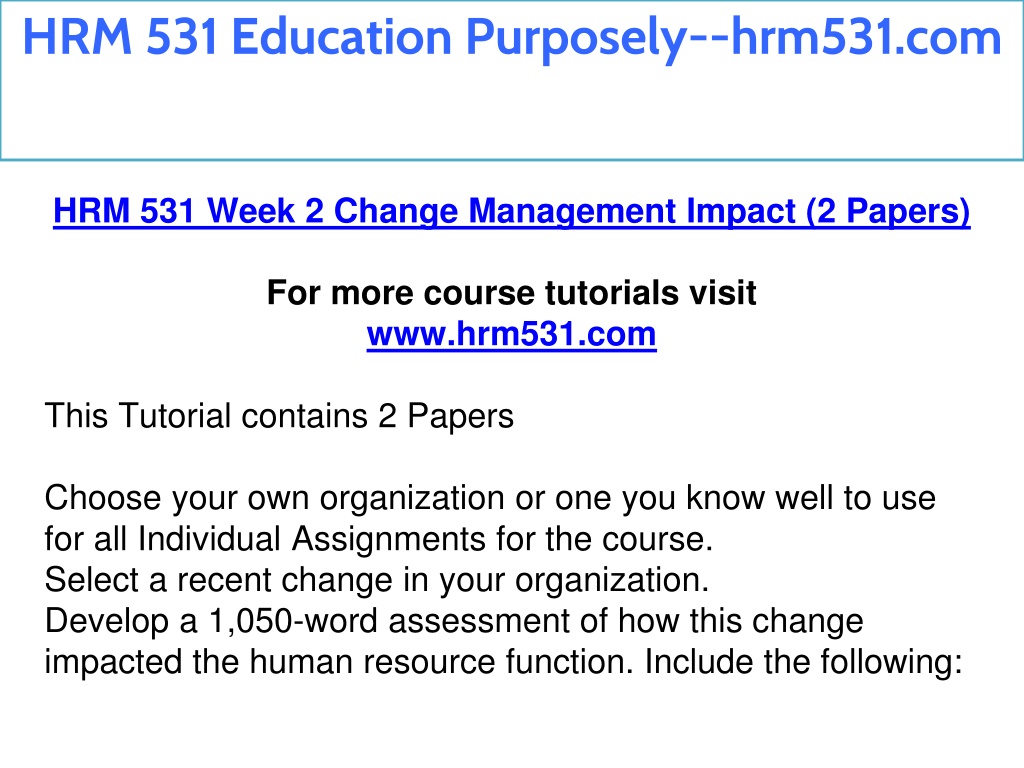
Task: Click the word Education in the title
Action: 342,37
